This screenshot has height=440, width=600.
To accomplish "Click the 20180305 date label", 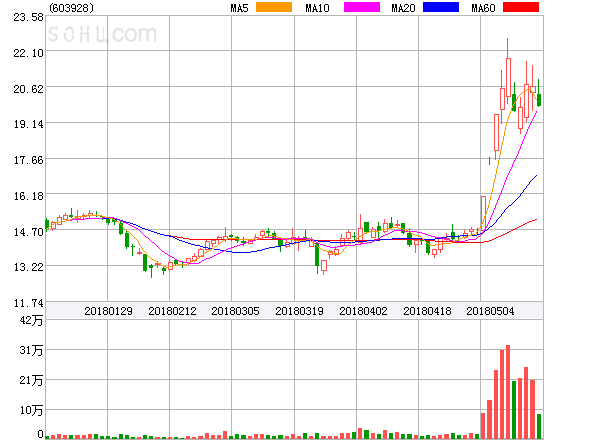I will click(x=235, y=311).
